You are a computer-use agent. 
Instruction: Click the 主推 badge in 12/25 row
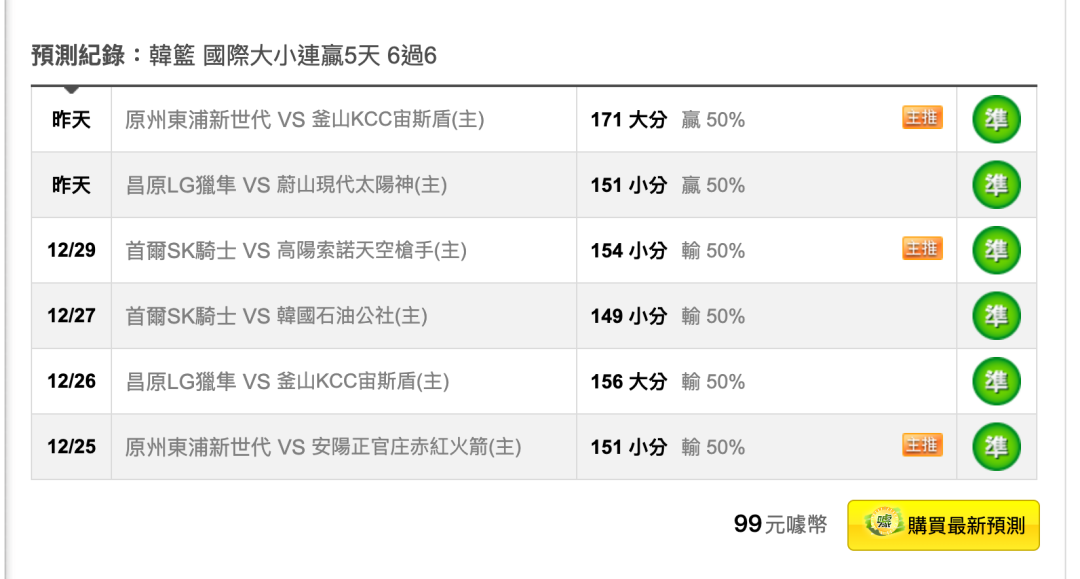tap(922, 445)
